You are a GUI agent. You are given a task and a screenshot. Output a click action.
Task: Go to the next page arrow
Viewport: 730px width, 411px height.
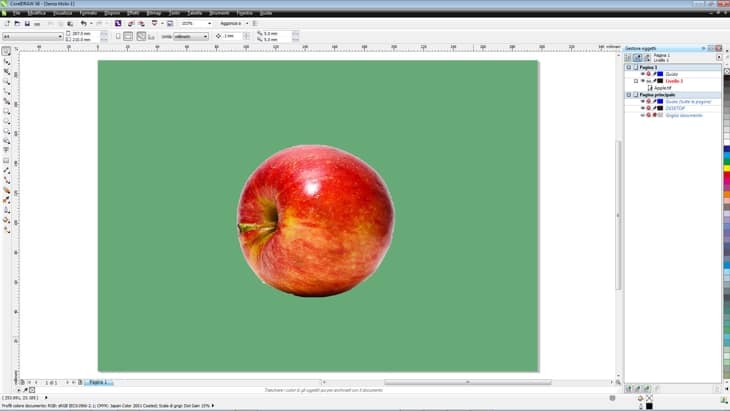coord(68,382)
